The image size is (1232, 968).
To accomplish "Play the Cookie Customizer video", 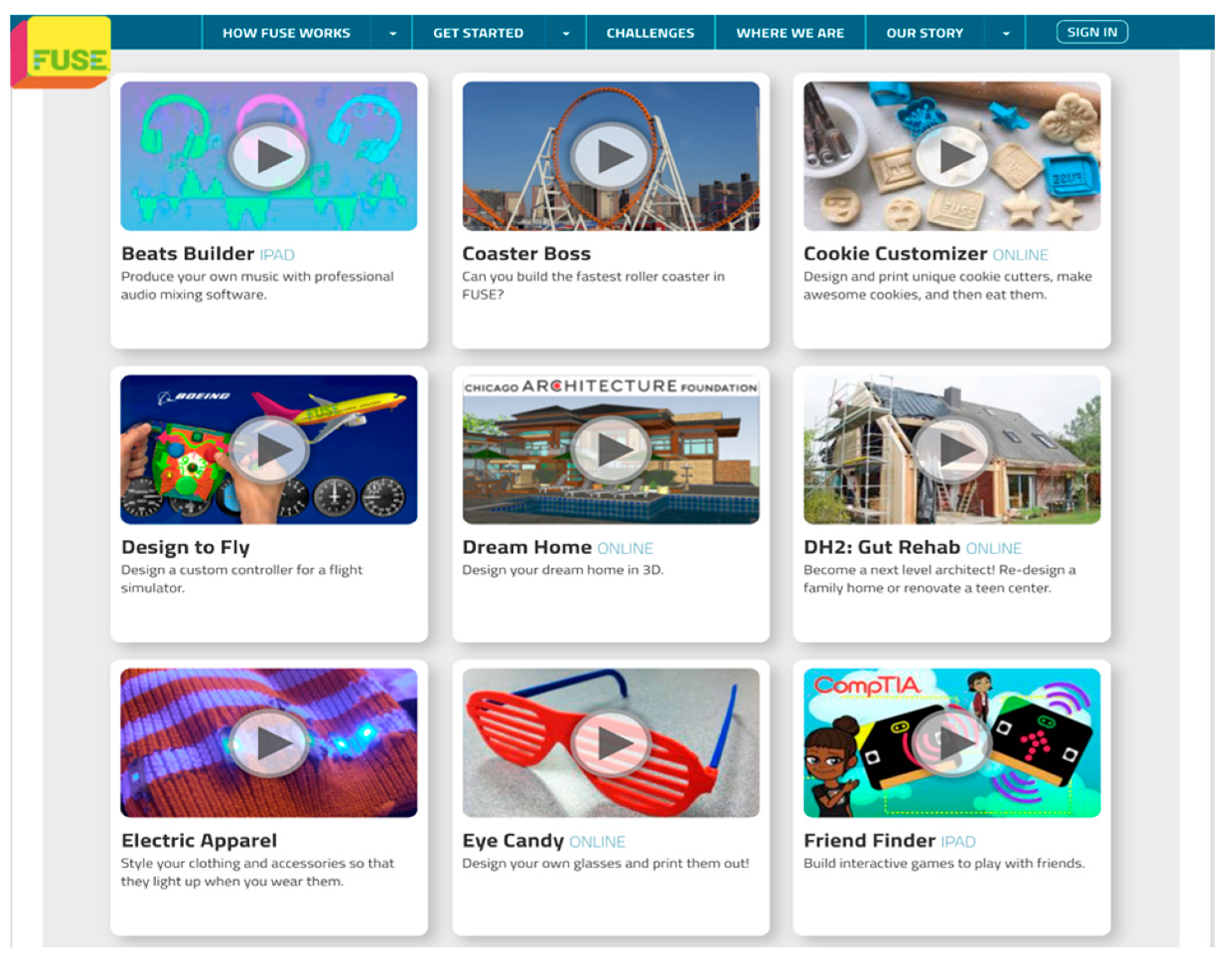I will pos(952,157).
